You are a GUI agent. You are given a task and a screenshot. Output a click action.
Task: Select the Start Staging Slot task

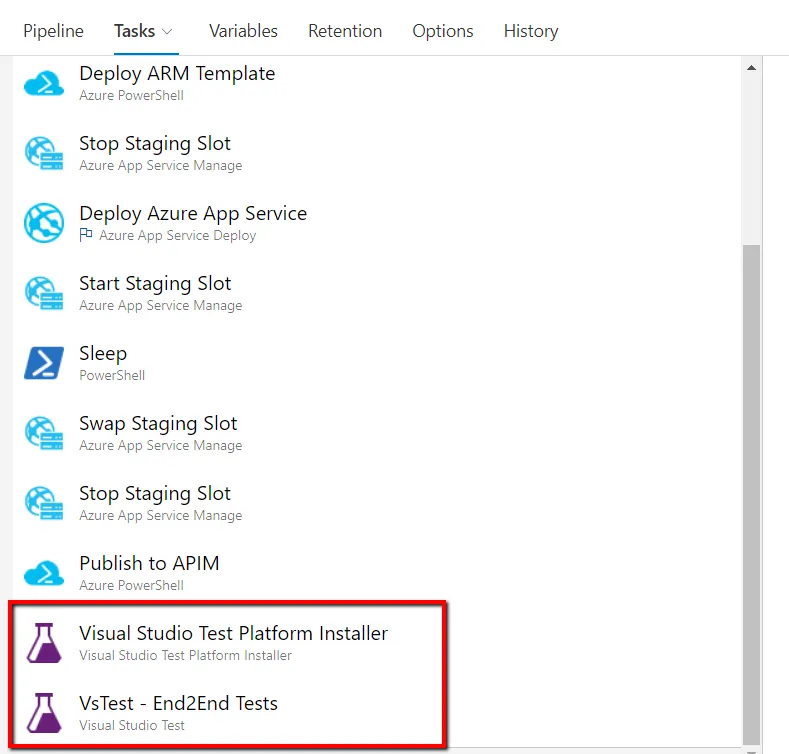point(377,293)
